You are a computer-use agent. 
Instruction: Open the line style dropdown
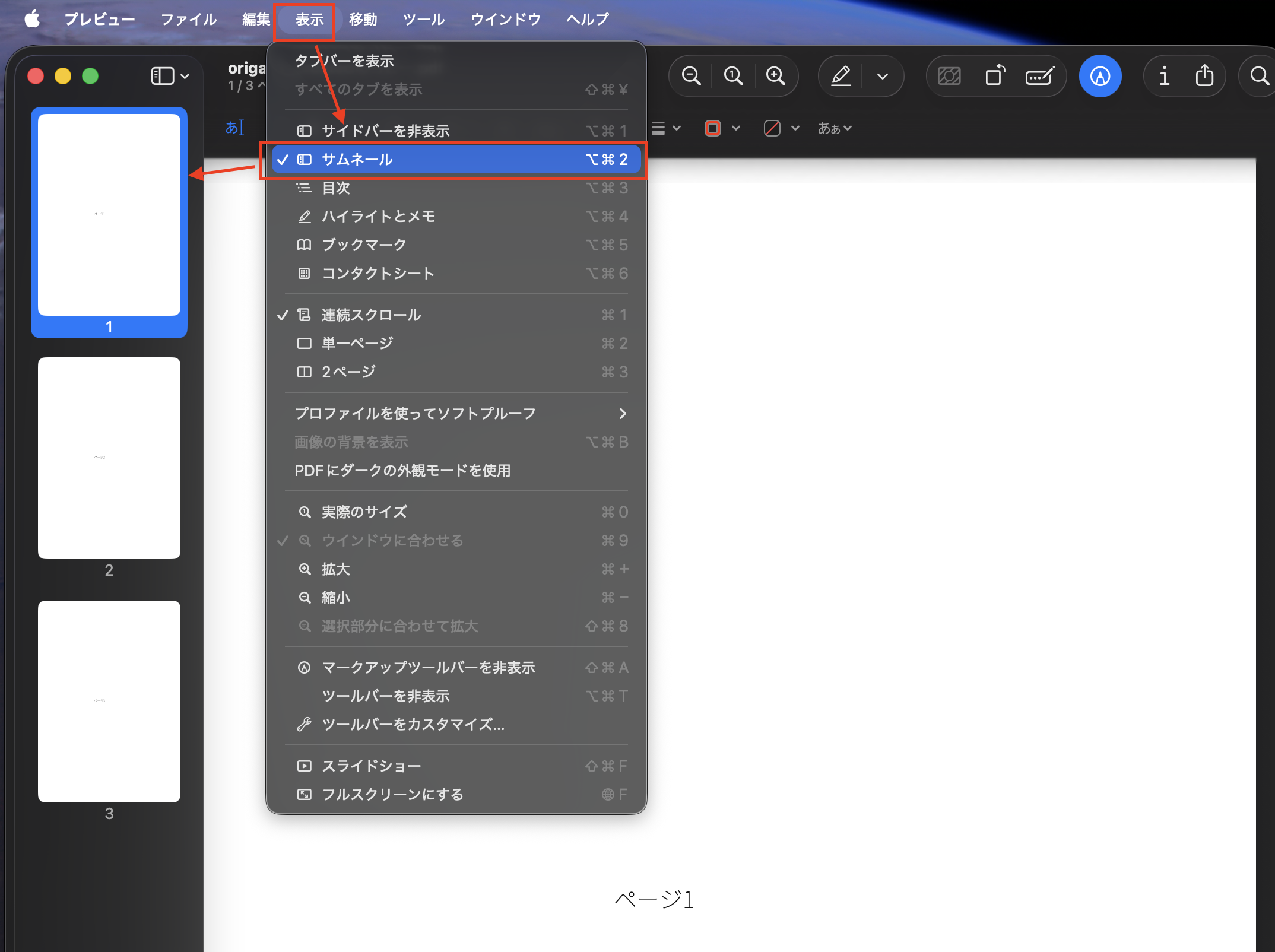pos(665,128)
